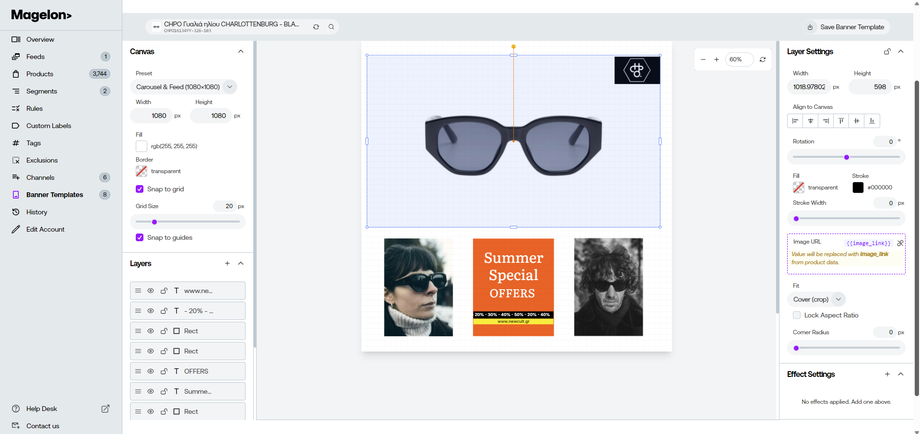
Task: Uncheck the Snap to grid checkbox
Action: [x=140, y=189]
